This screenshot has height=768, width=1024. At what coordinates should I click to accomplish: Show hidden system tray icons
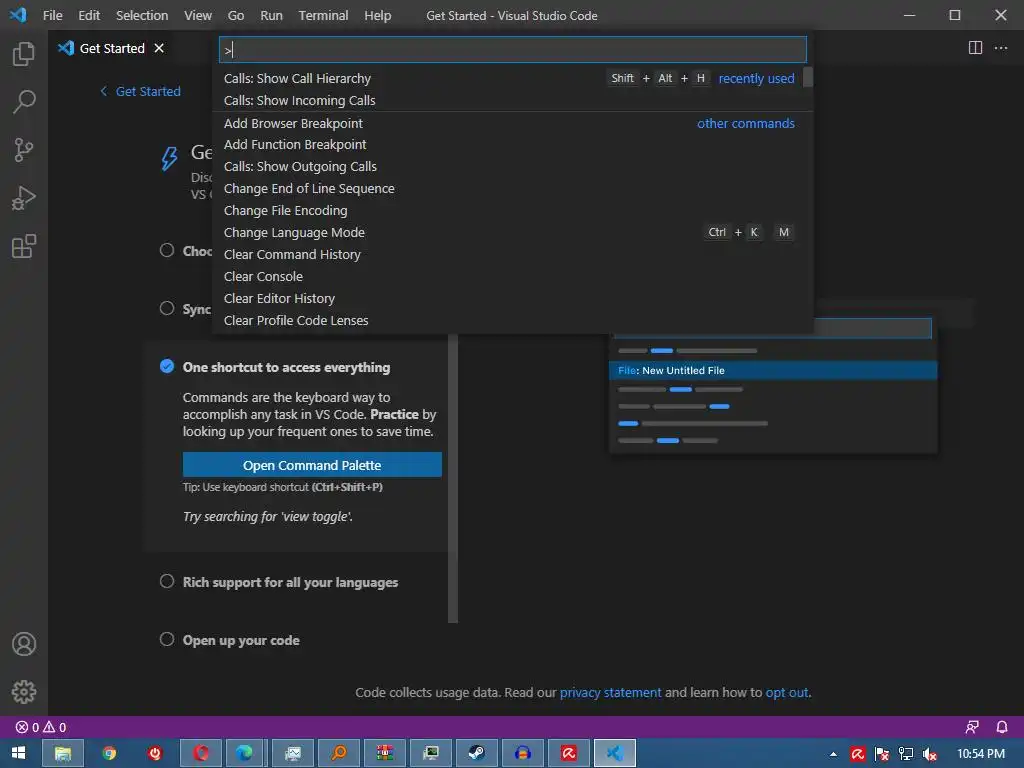click(833, 754)
